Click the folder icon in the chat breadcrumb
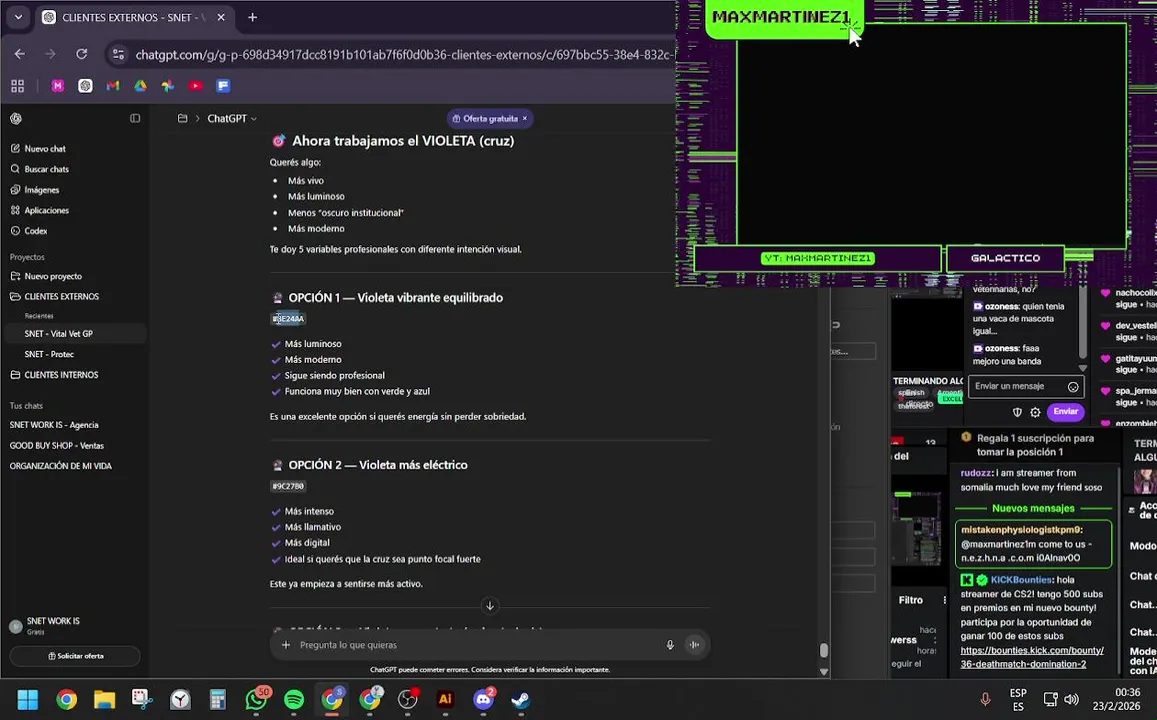The image size is (1157, 720). pyautogui.click(x=182, y=118)
